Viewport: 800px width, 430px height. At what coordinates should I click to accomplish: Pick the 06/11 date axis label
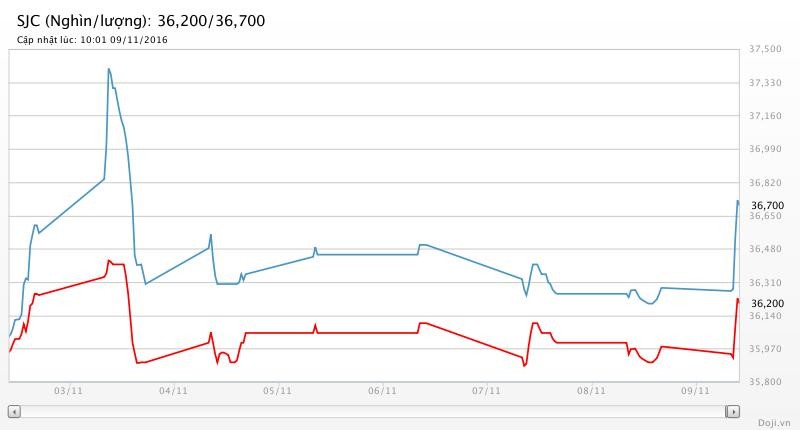(x=382, y=392)
